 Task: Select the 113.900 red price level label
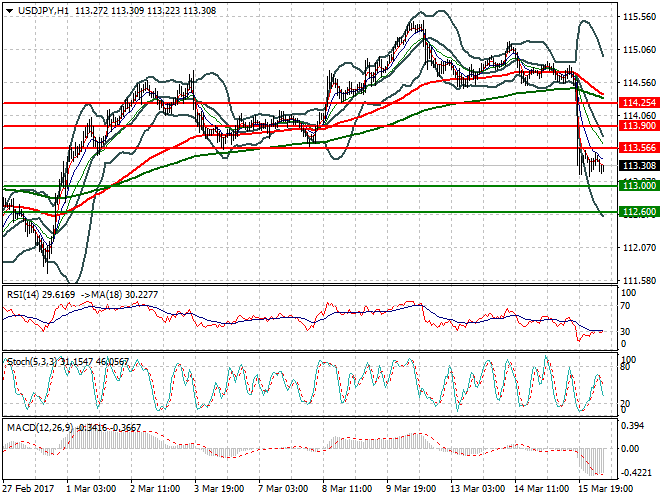(x=639, y=126)
